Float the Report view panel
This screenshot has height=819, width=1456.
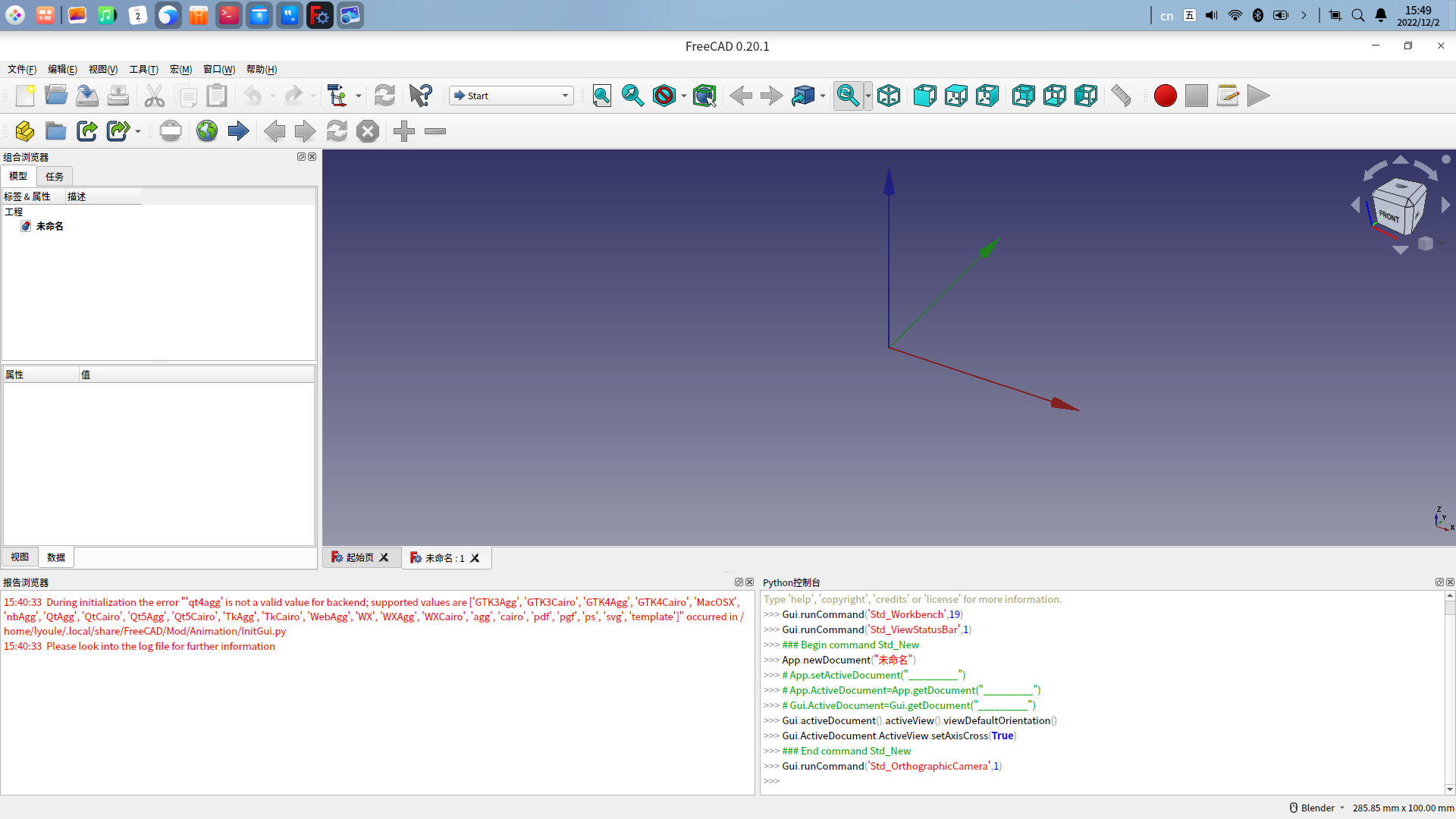pyautogui.click(x=739, y=582)
